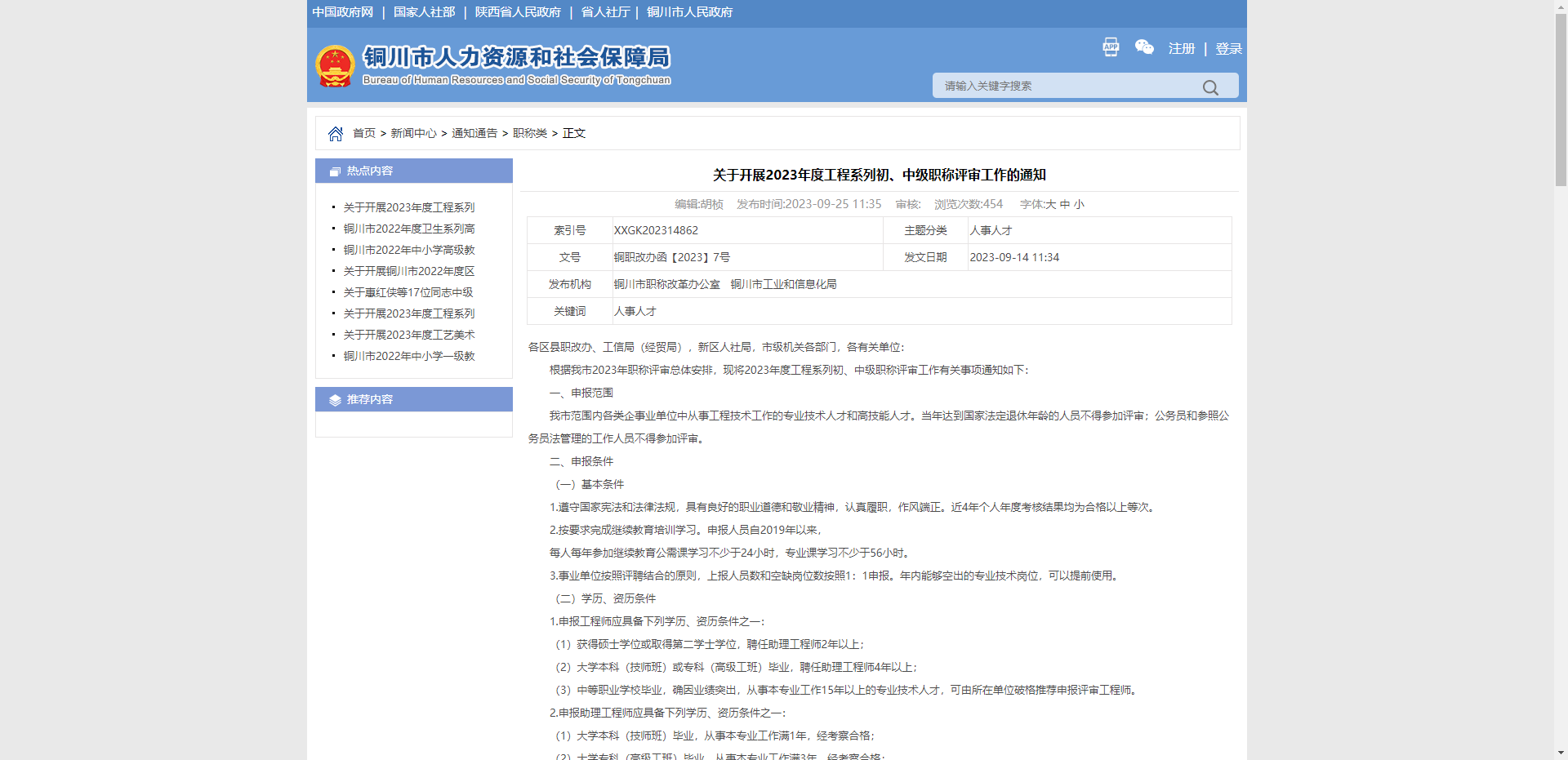Image resolution: width=1568 pixels, height=760 pixels.
Task: Open 关于开展2023年度工艺美术 hot article
Action: coord(409,335)
